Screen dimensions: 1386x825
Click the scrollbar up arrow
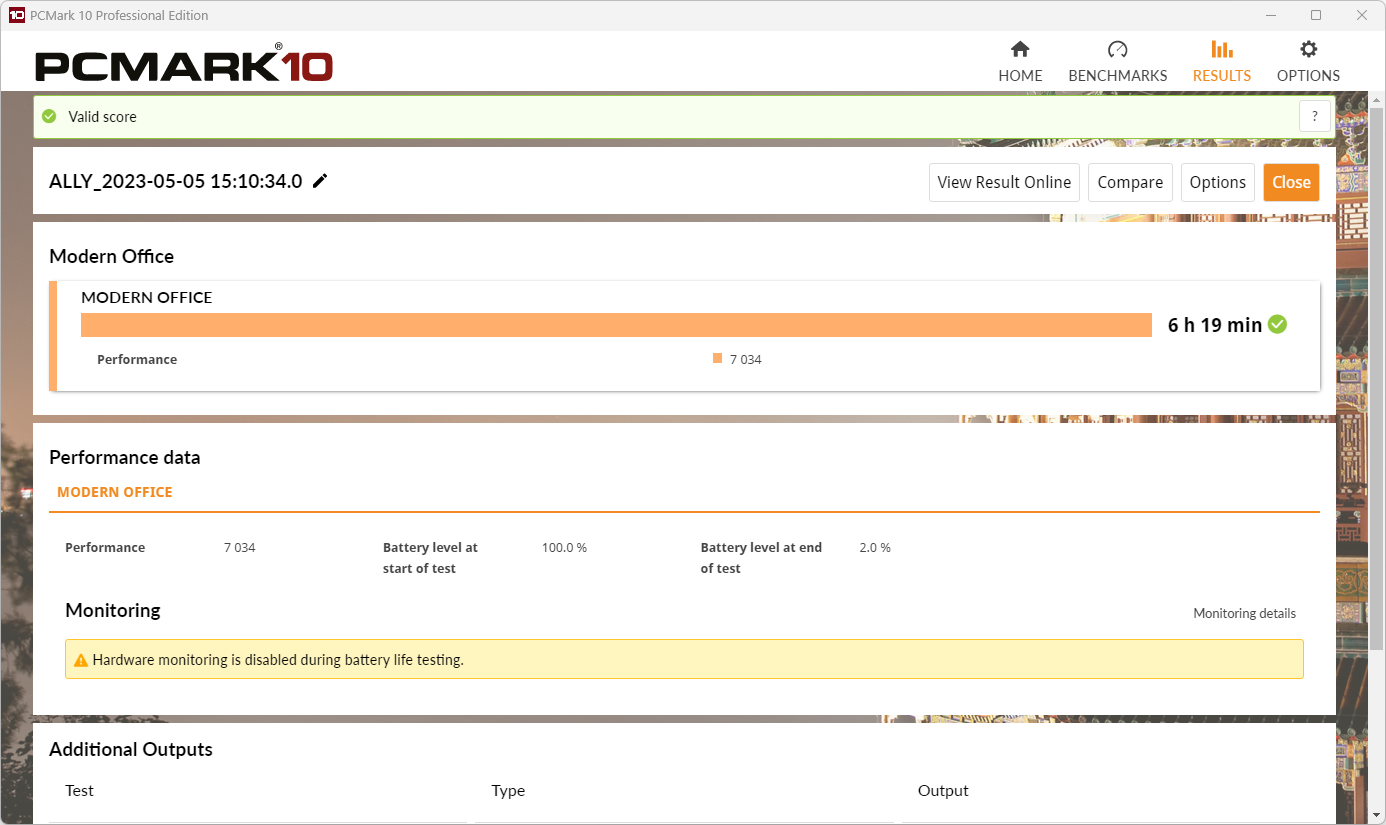tap(1376, 100)
